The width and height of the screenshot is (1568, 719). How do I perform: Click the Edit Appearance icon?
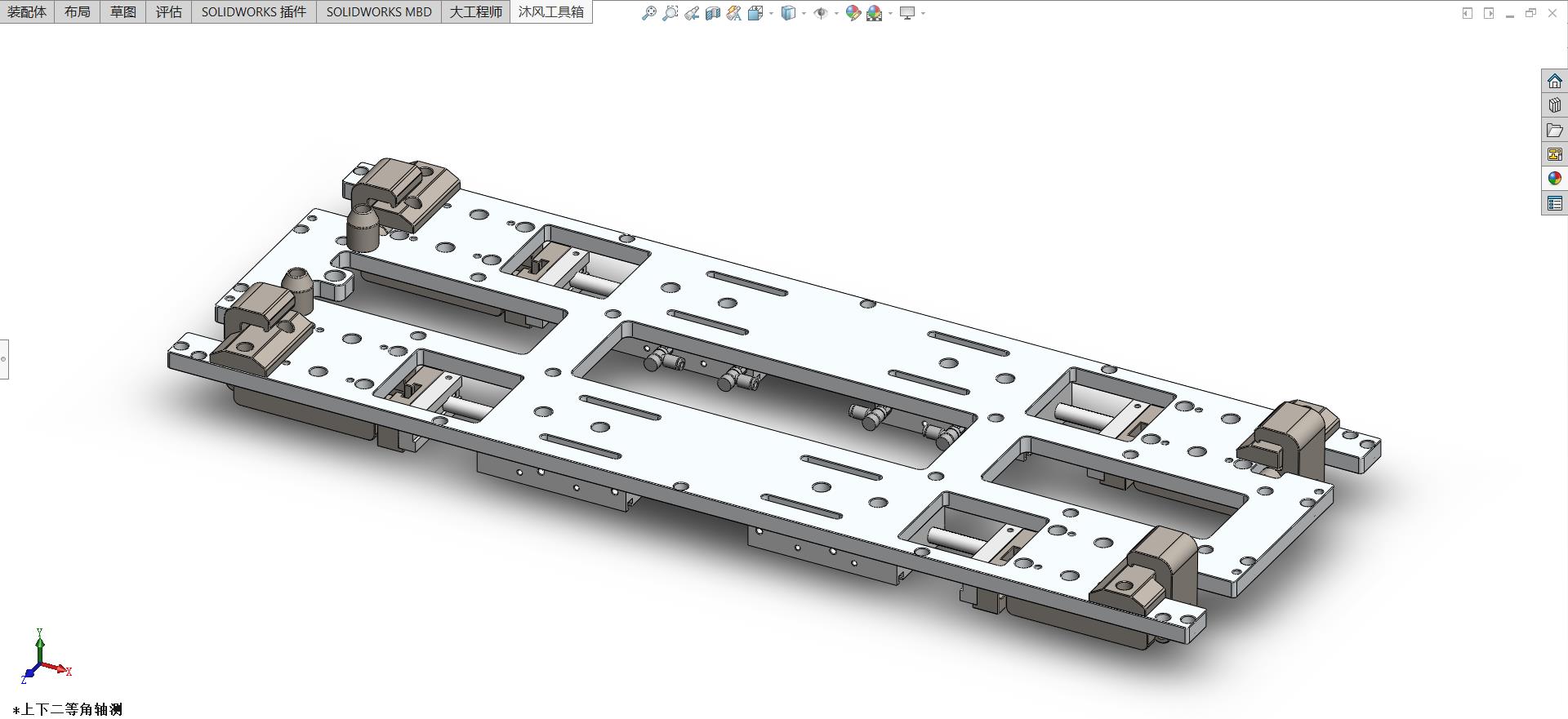click(853, 13)
